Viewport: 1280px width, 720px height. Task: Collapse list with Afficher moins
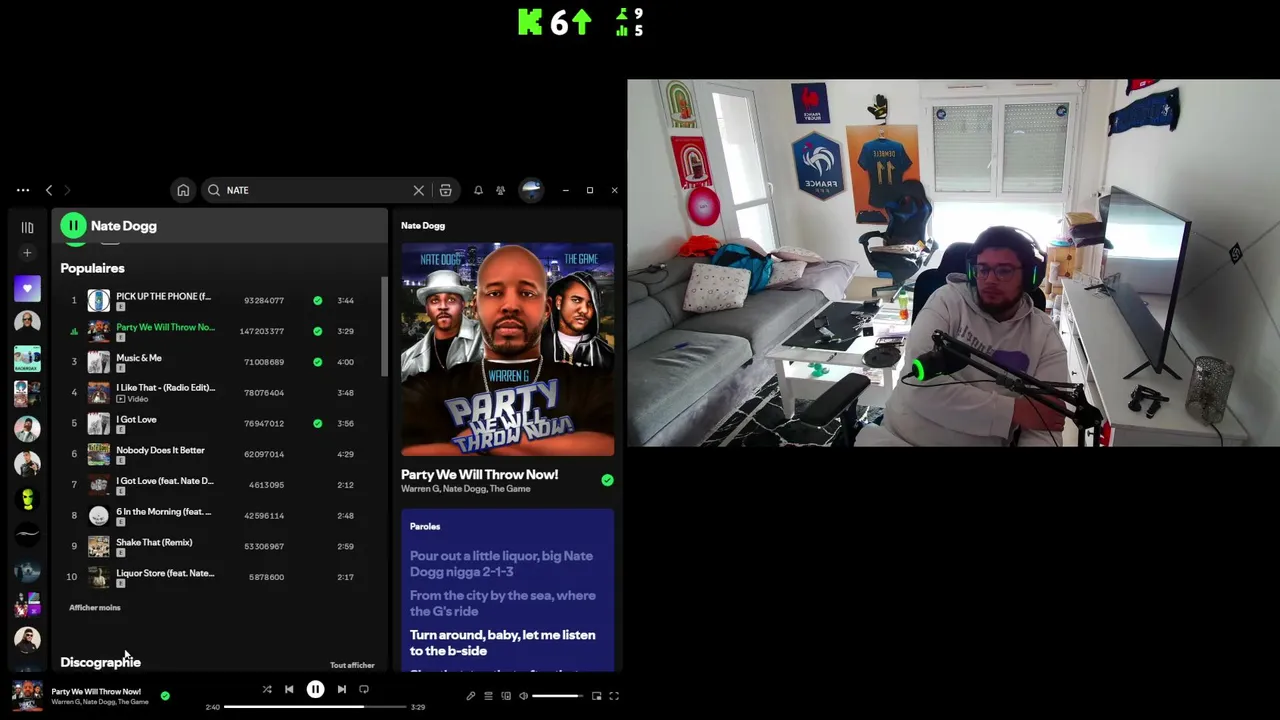(x=95, y=608)
